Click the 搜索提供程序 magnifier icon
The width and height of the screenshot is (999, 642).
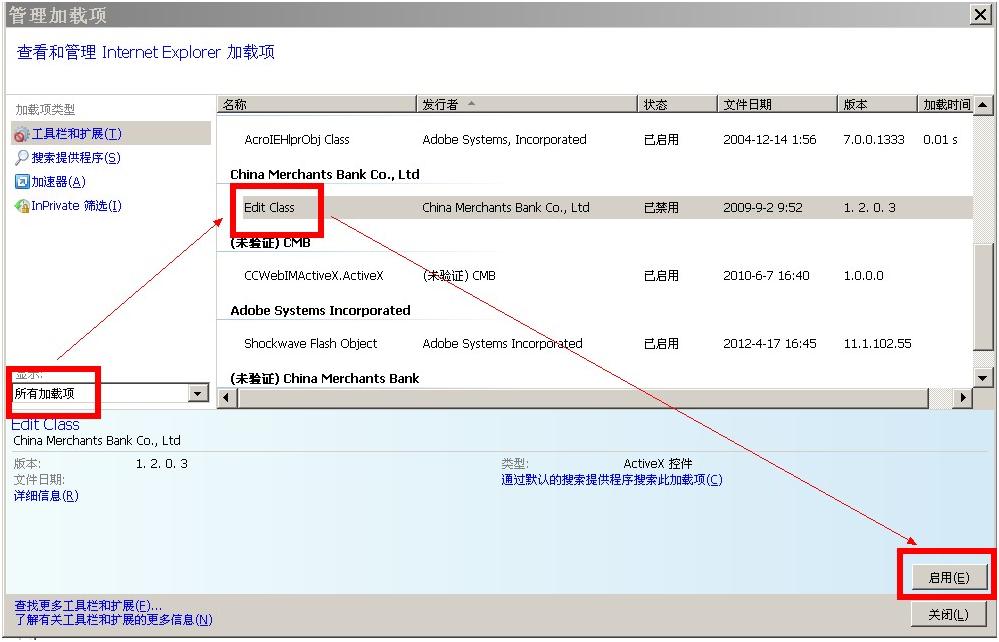pyautogui.click(x=22, y=158)
